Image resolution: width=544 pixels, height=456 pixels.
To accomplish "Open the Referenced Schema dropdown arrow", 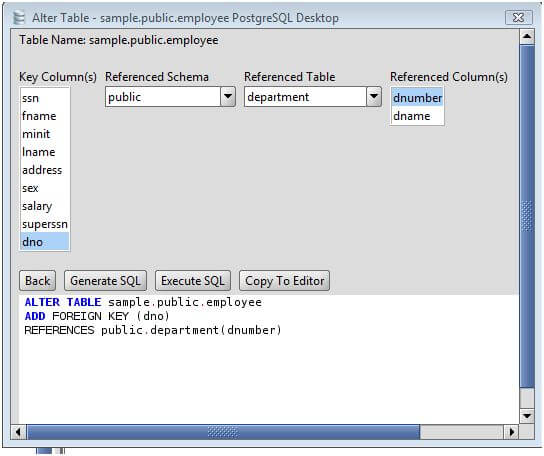I will pos(228,96).
